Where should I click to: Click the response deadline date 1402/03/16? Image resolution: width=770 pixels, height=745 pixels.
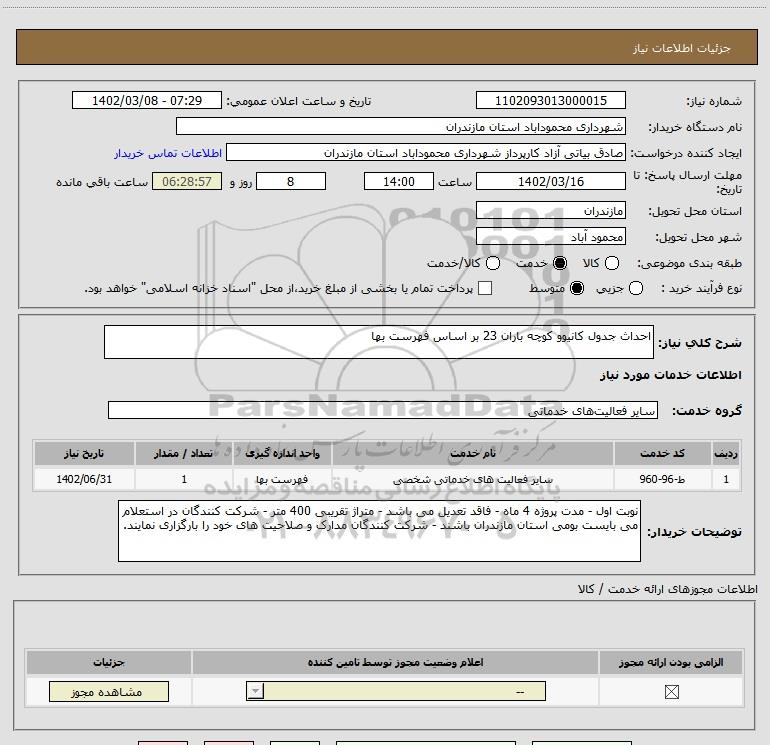[x=550, y=181]
